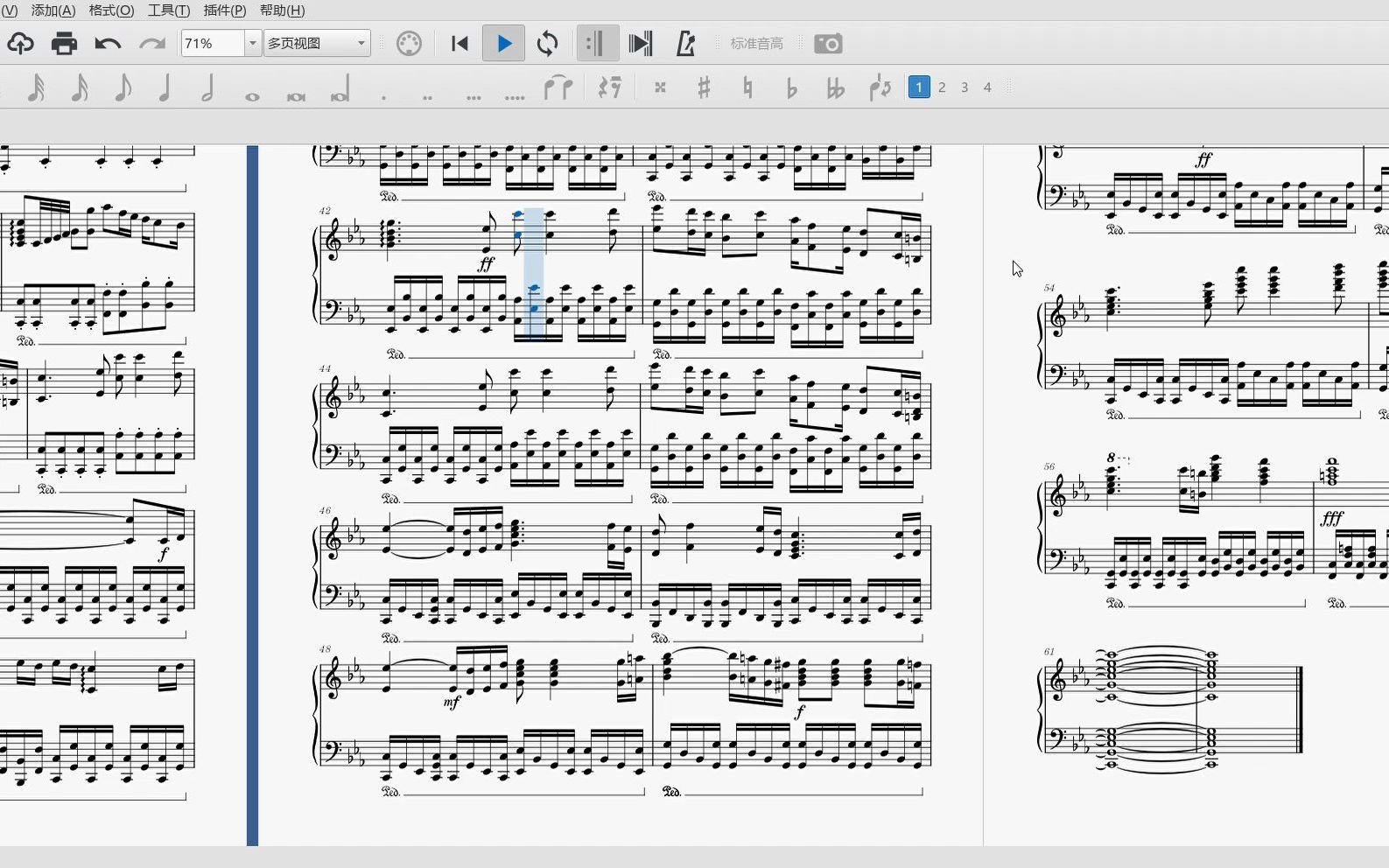Viewport: 1389px width, 868px height.
Task: Click the image capture camera icon
Action: (x=828, y=44)
